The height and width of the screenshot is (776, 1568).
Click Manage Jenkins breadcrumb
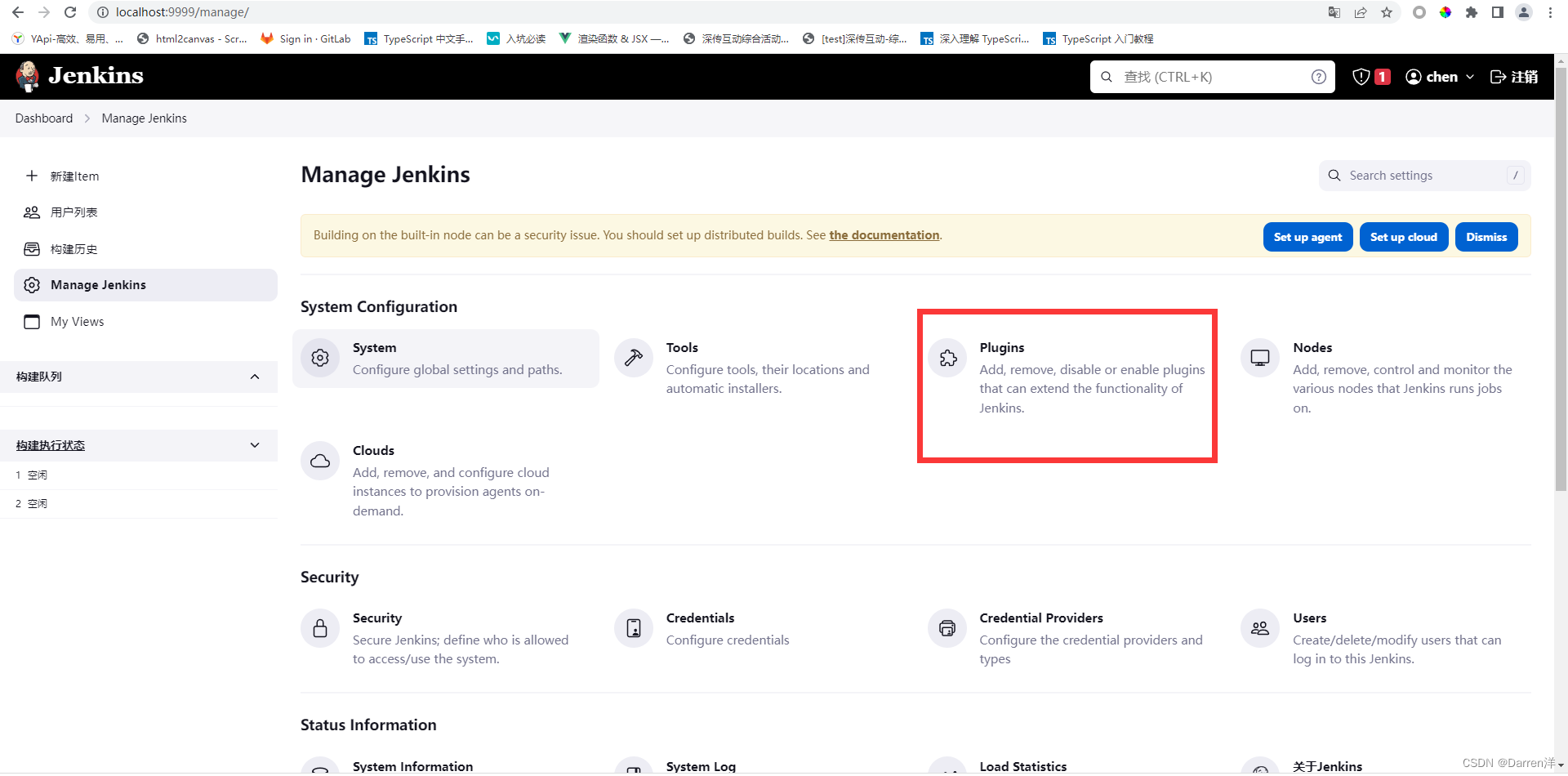pyautogui.click(x=145, y=118)
